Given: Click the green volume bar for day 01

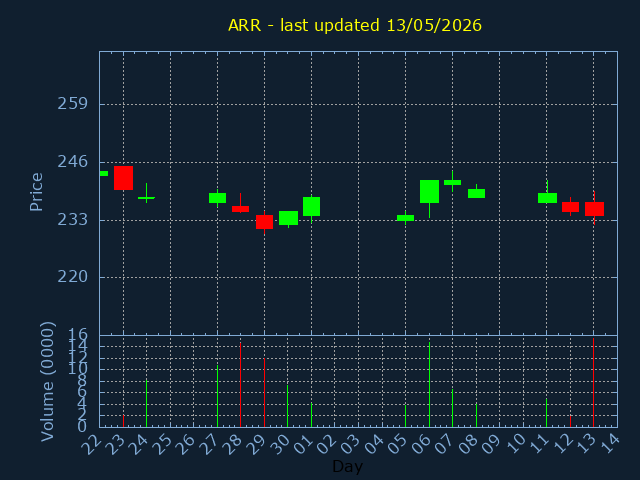Looking at the screenshot, I should coord(311,415).
